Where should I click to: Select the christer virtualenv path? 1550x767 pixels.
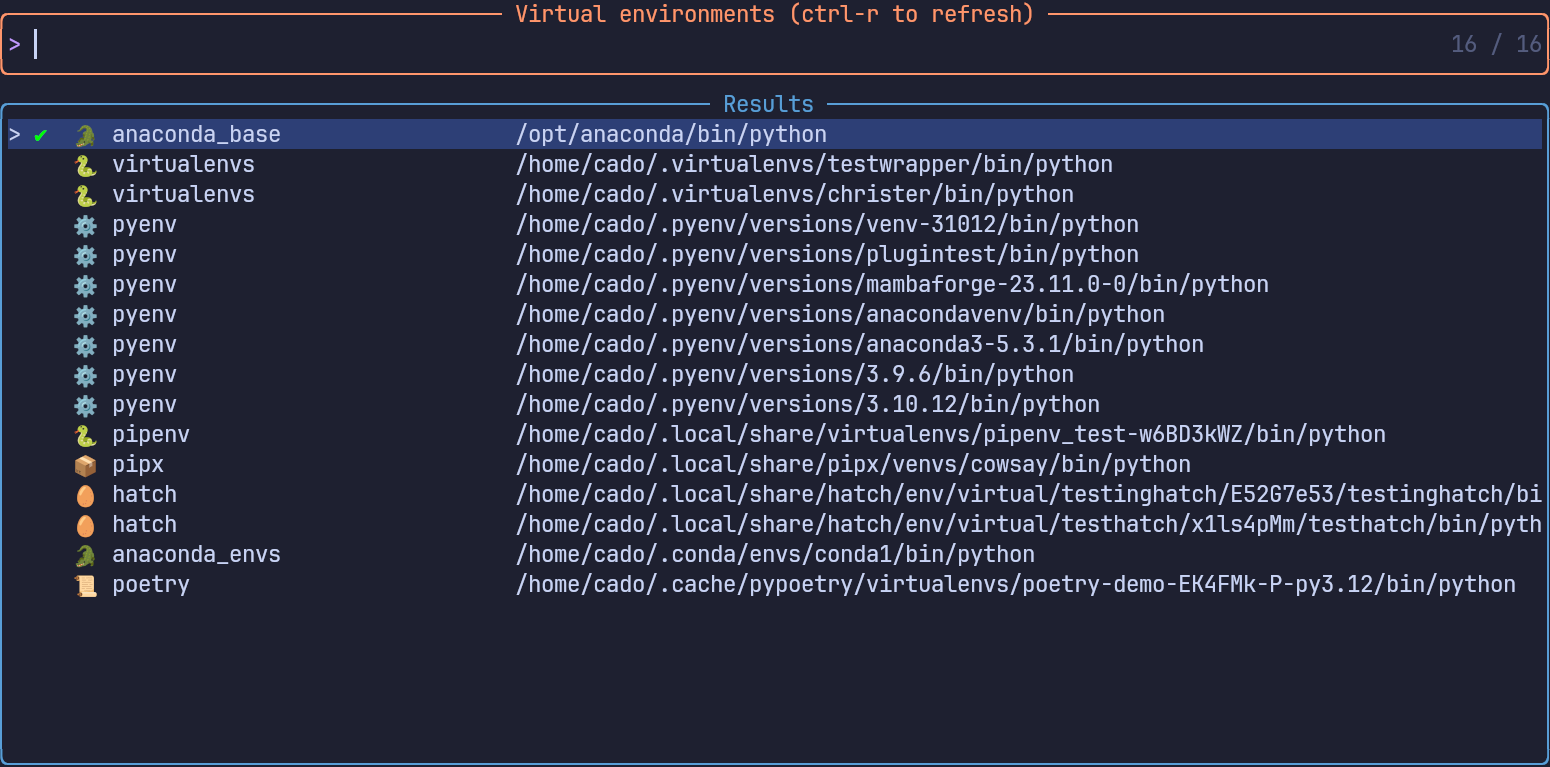point(795,195)
